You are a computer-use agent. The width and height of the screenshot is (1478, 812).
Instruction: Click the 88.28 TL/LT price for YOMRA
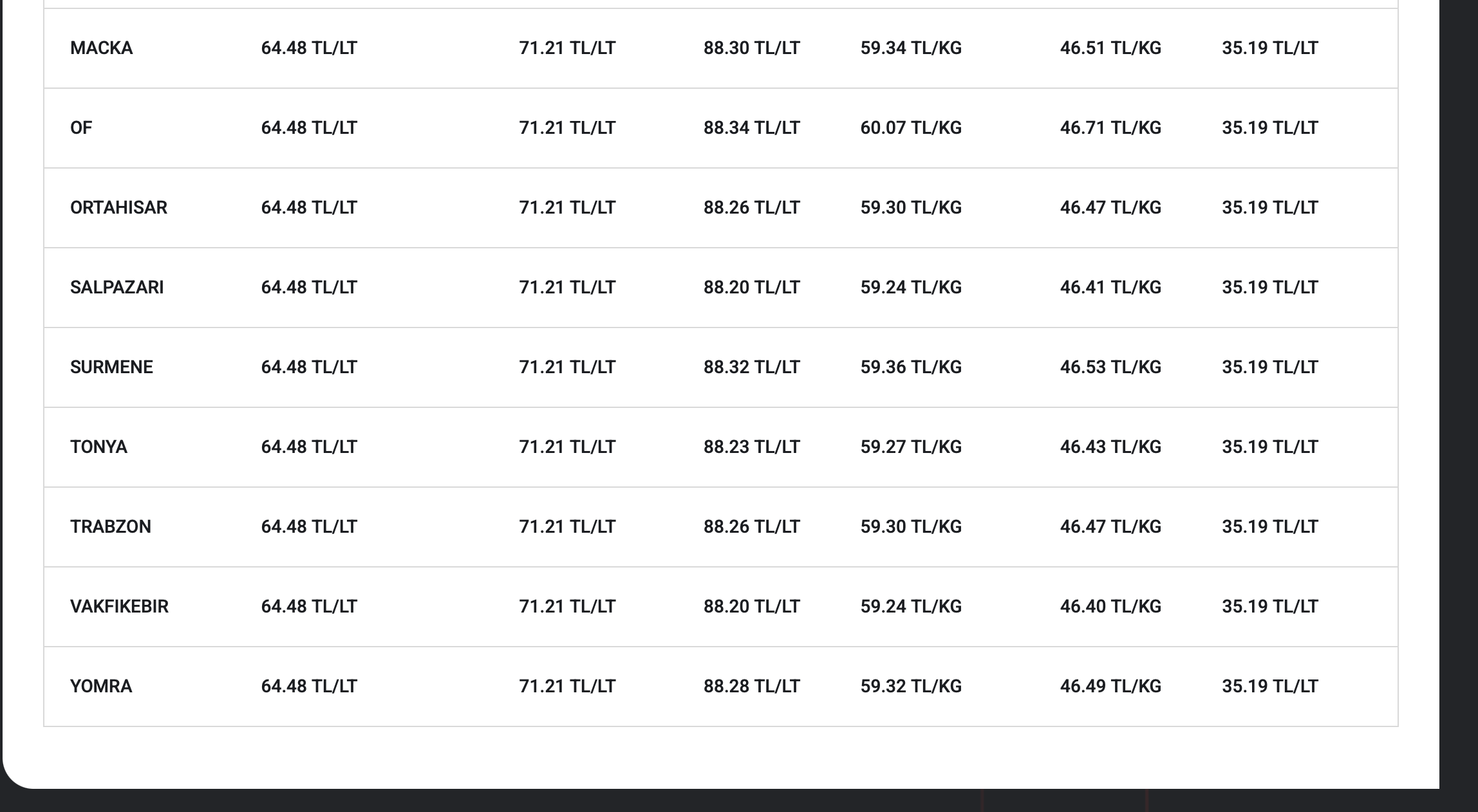coord(751,687)
